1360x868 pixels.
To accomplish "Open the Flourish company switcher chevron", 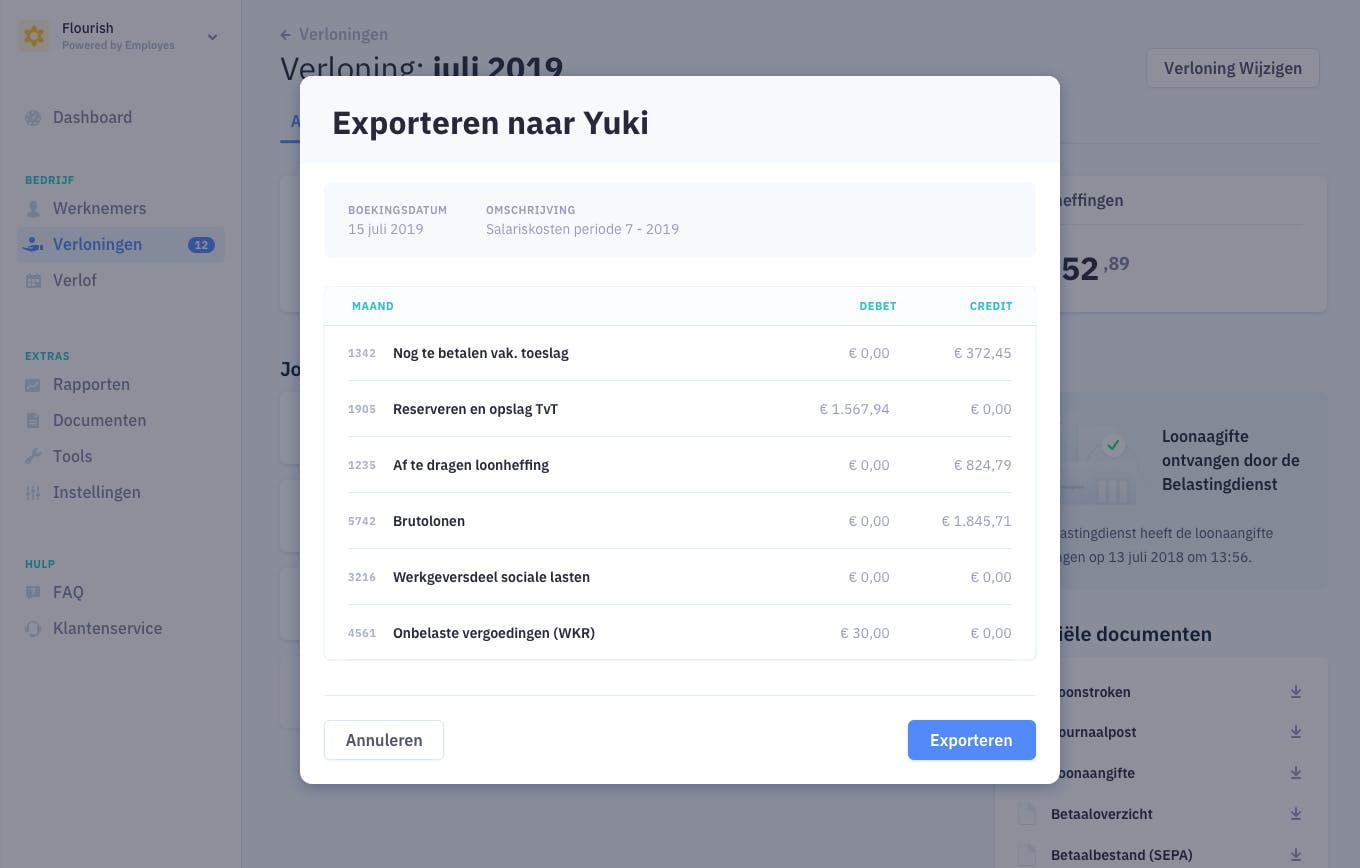I will coord(212,38).
